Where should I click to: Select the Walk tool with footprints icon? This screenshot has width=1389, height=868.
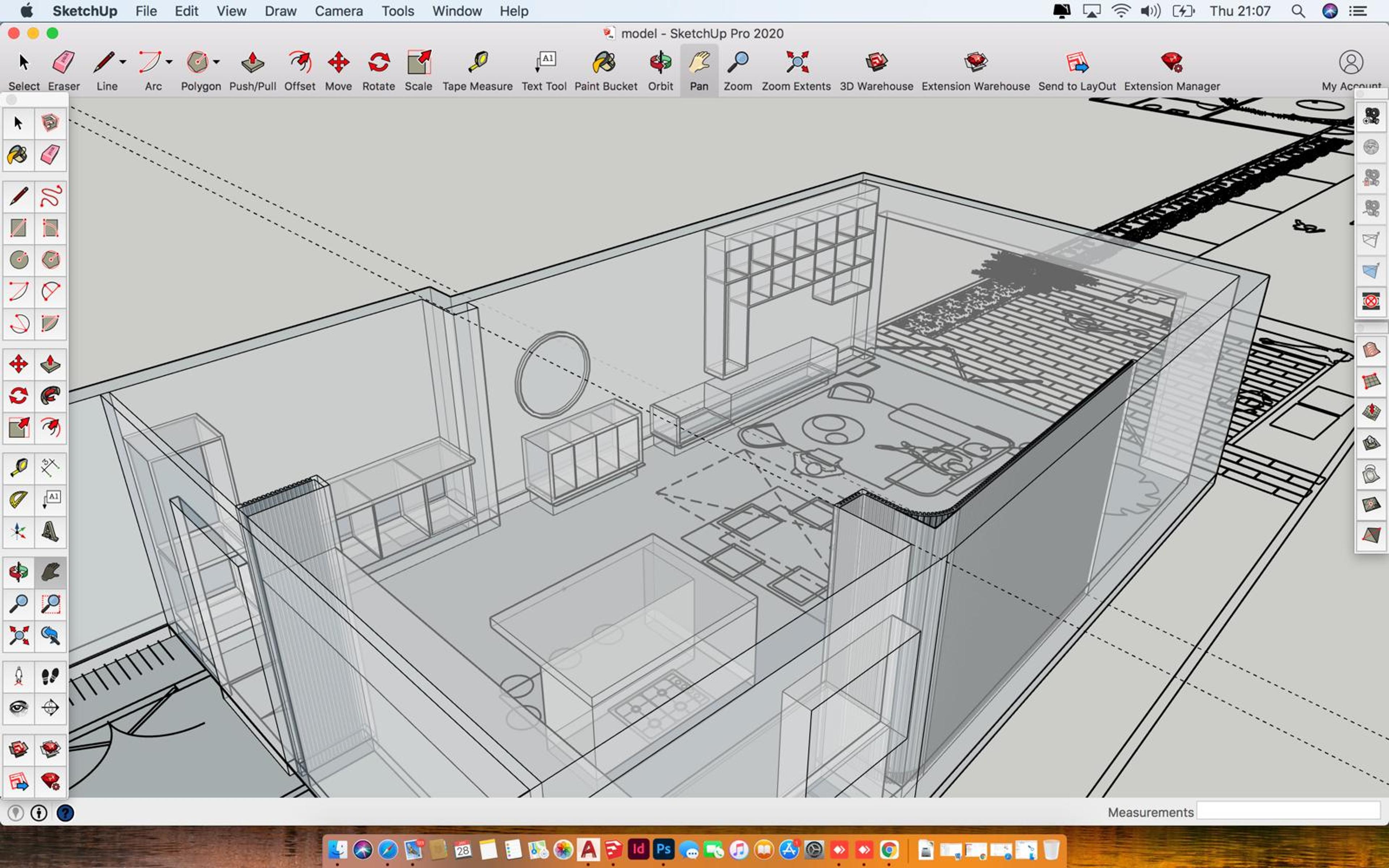tap(51, 676)
